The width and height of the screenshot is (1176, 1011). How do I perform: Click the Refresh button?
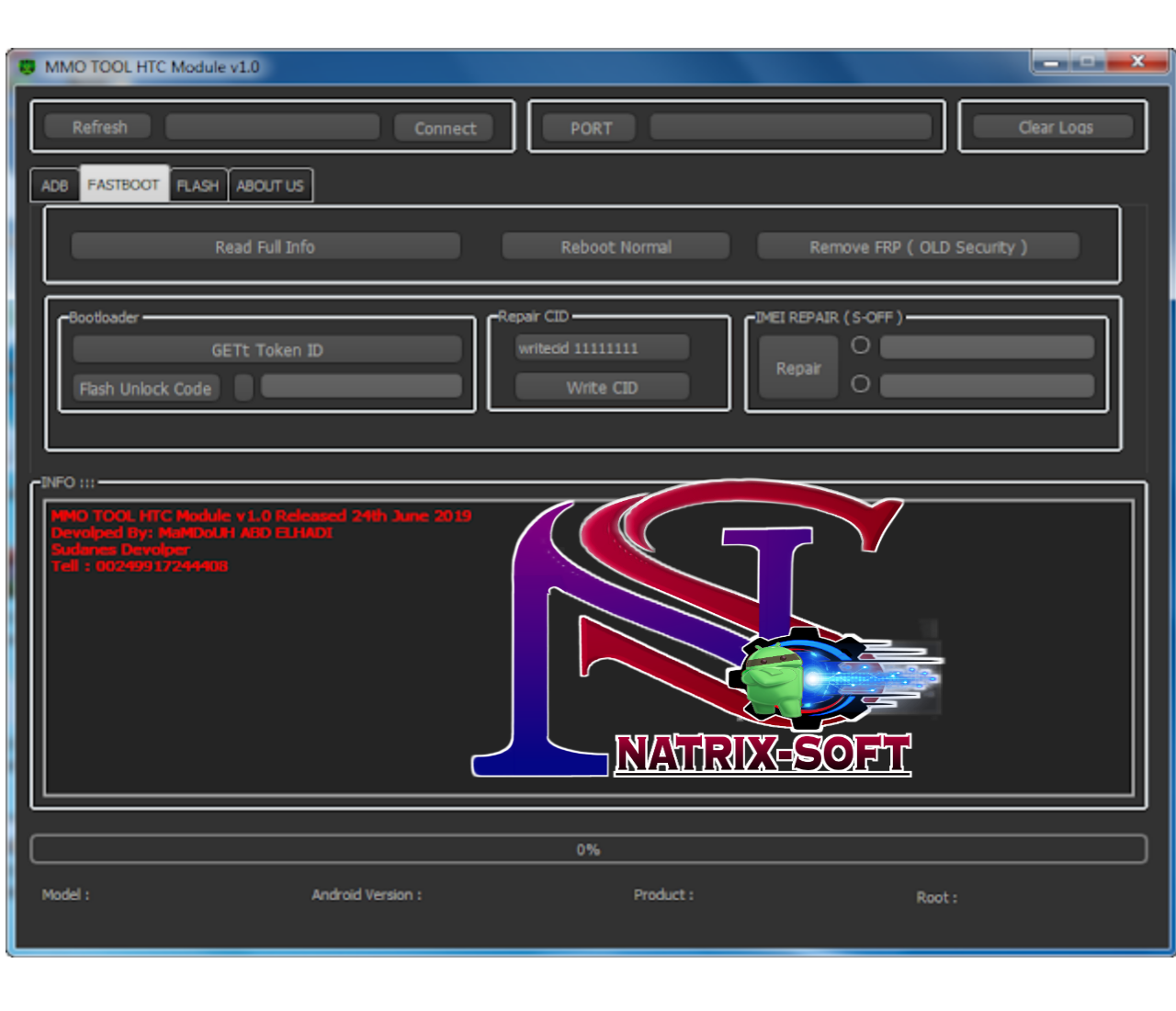click(x=98, y=127)
